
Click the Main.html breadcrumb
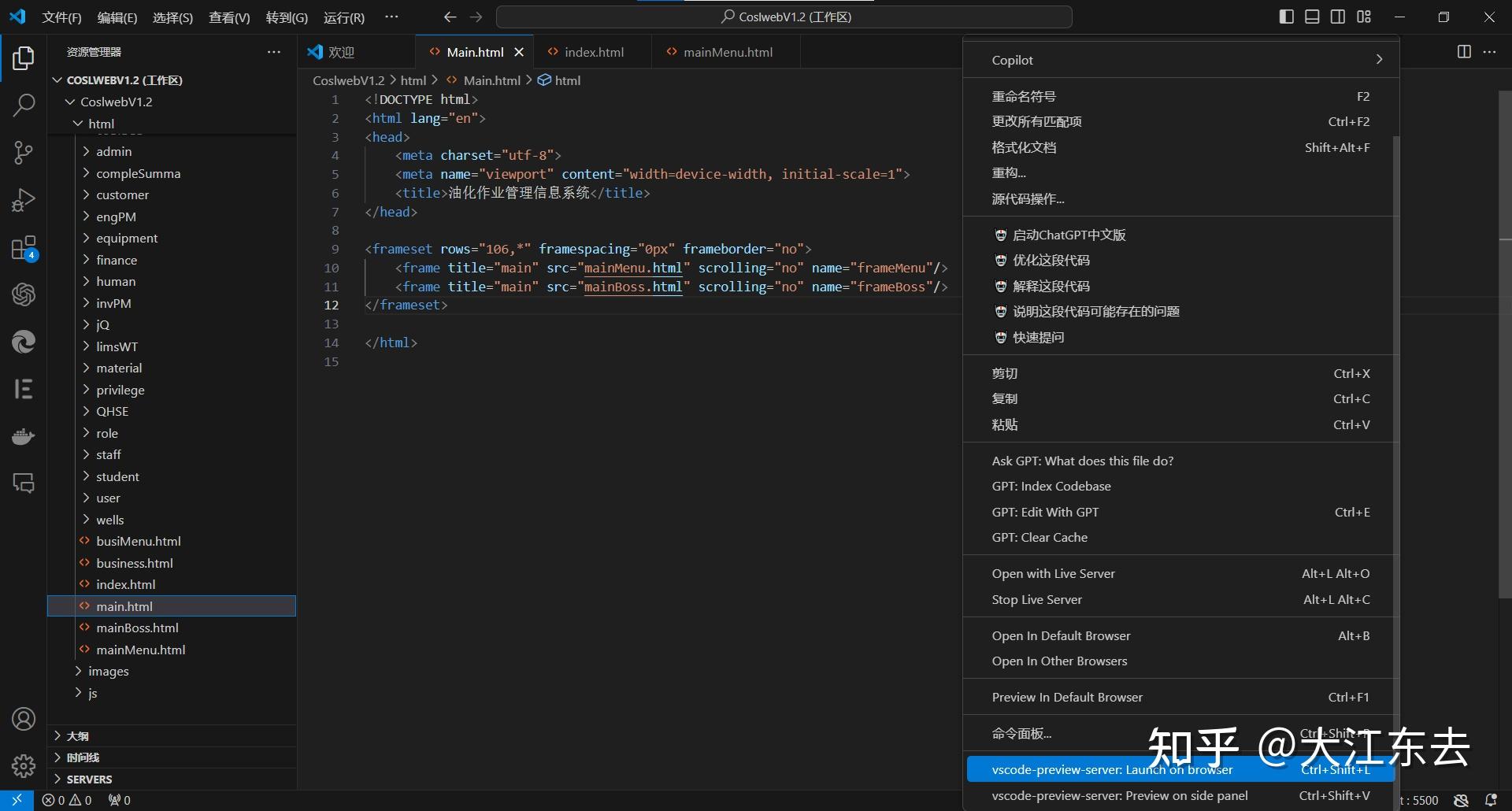[492, 80]
